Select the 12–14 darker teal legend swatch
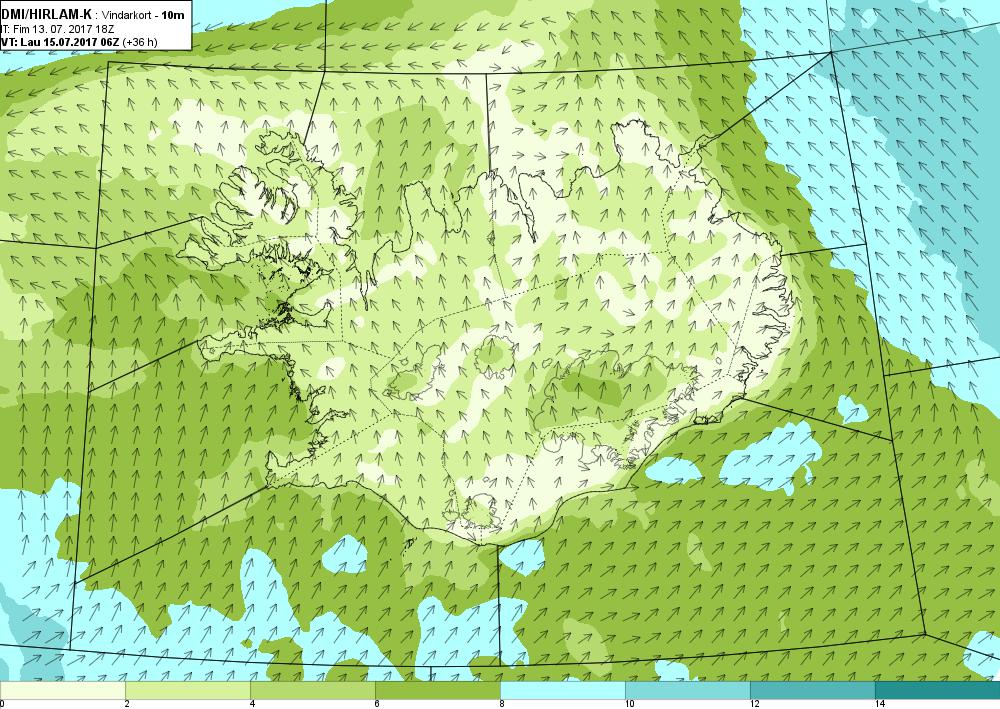The height and width of the screenshot is (709, 1000). pyautogui.click(x=812, y=691)
